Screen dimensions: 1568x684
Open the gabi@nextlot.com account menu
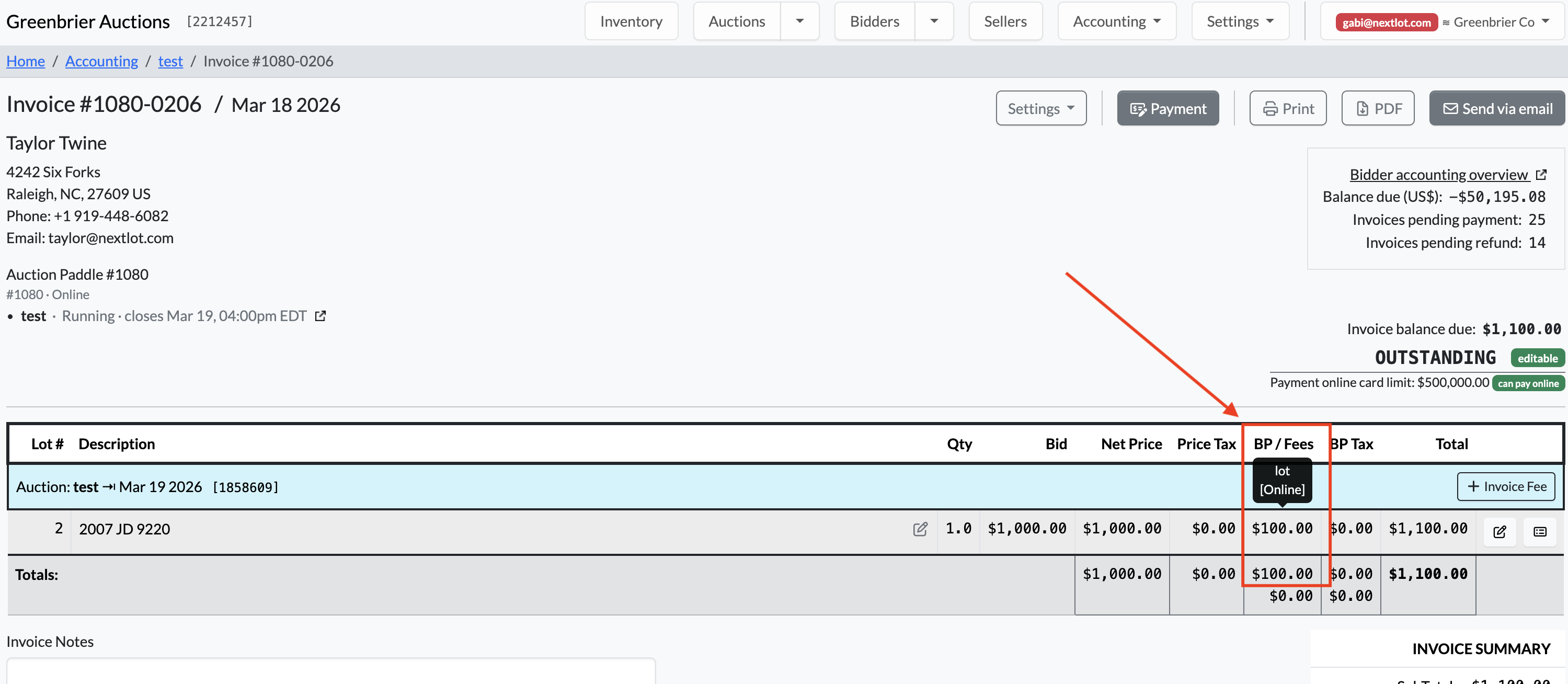[1441, 22]
